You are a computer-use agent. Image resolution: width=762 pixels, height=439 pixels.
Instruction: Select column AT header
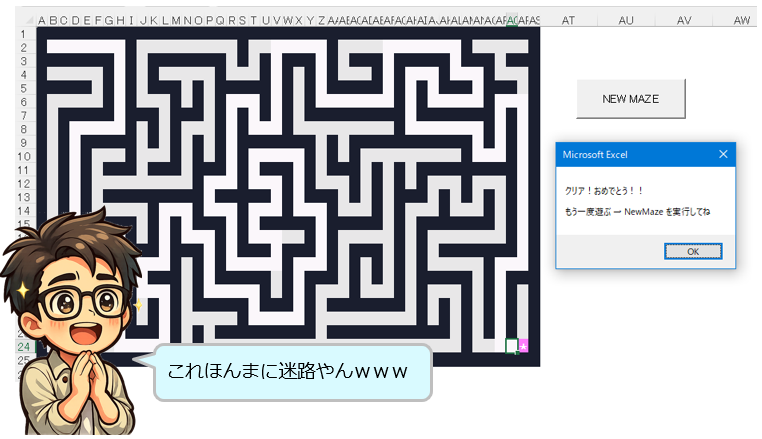pyautogui.click(x=568, y=20)
